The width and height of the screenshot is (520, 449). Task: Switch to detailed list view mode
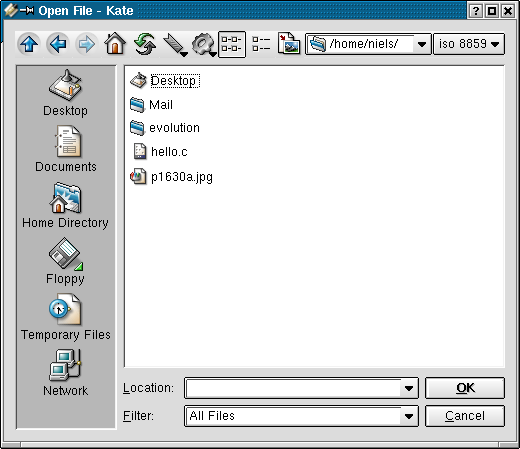pos(261,44)
